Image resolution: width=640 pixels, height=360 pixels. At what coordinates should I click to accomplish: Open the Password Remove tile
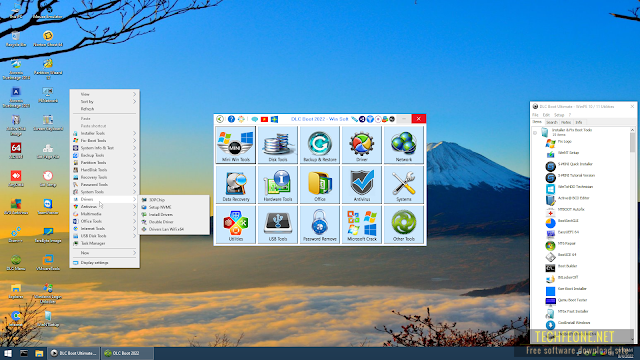[320, 224]
